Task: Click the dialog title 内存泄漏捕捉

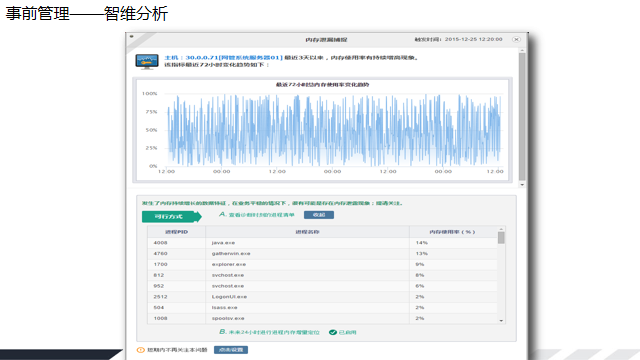Action: click(x=327, y=40)
